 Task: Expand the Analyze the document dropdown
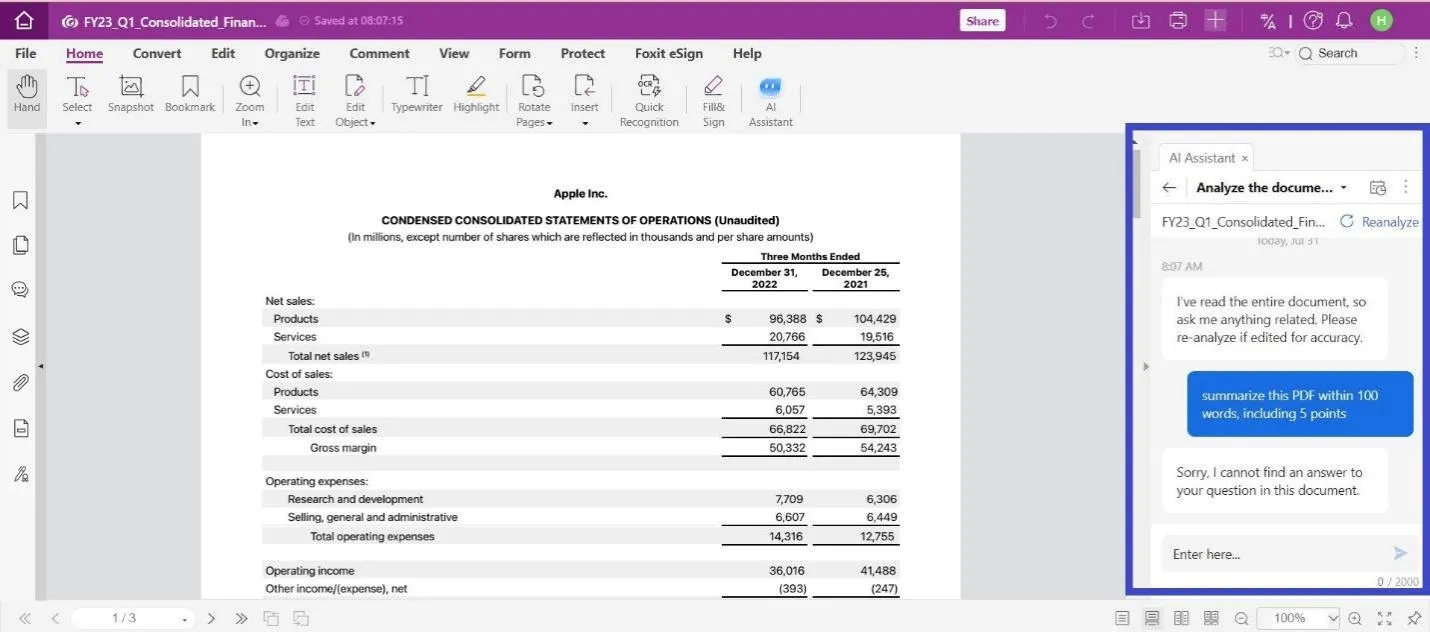tap(1343, 188)
